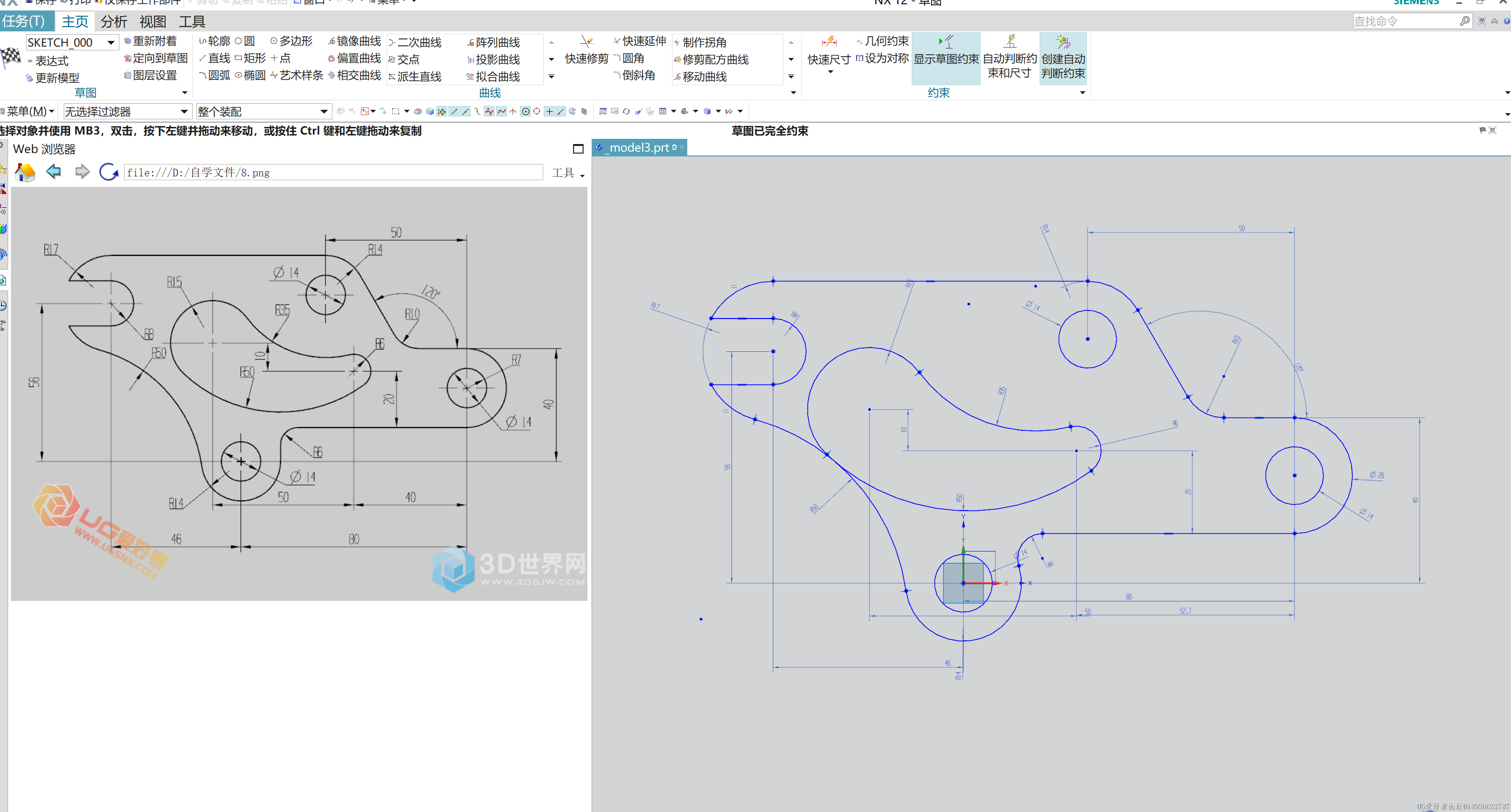Image resolution: width=1511 pixels, height=812 pixels.
Task: Select the 艺术样条 (Studio Spline) tool
Action: click(296, 75)
